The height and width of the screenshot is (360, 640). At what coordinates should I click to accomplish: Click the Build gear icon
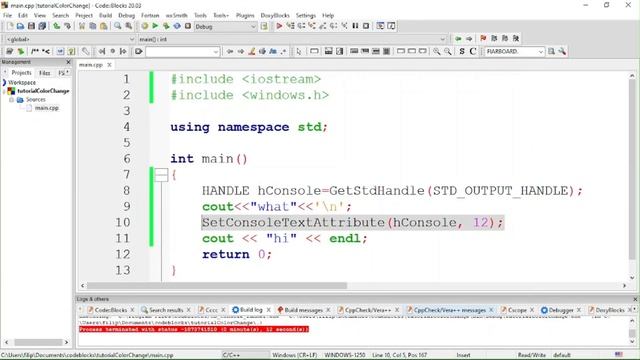tap(144, 26)
